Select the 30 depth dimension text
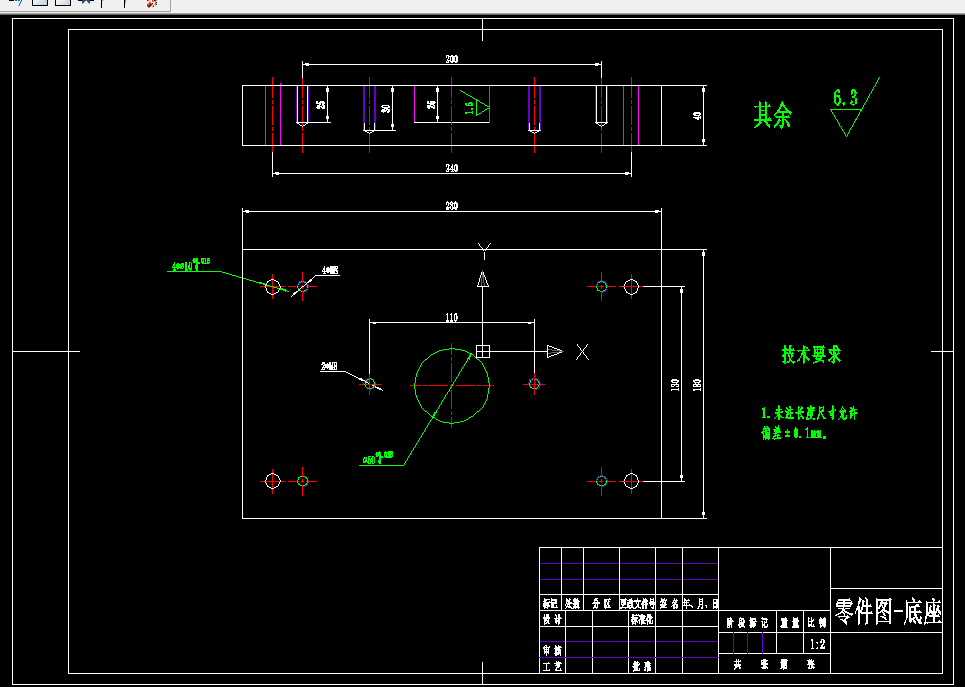This screenshot has height=687, width=965. click(386, 108)
